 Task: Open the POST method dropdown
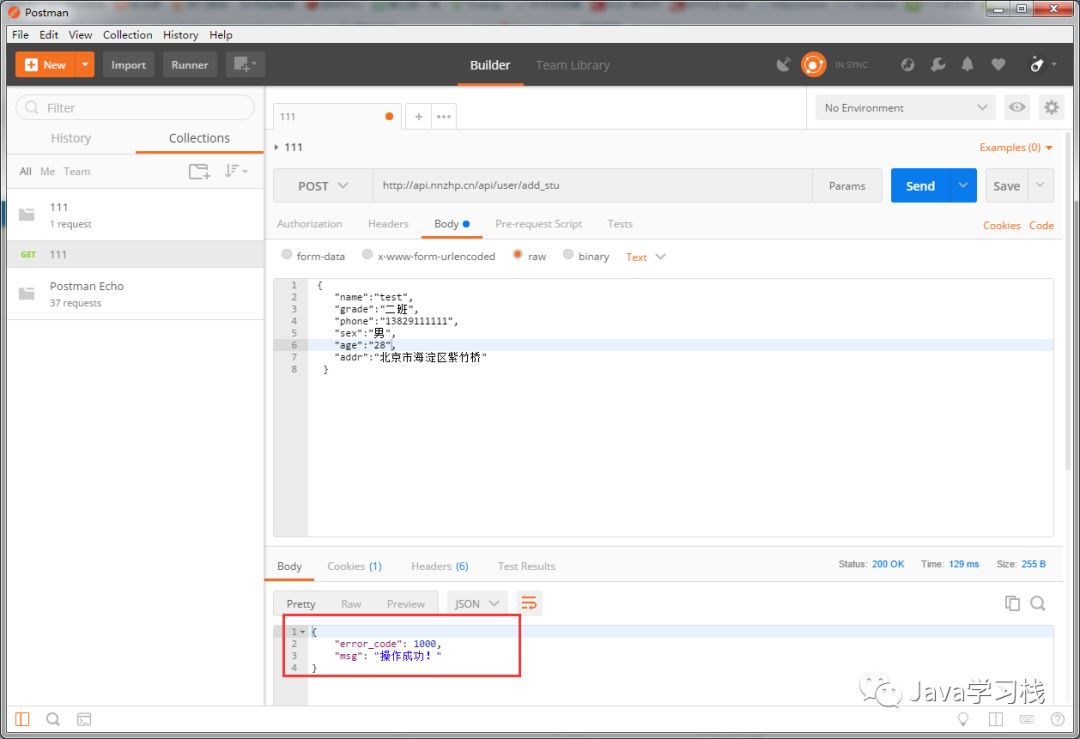point(323,186)
